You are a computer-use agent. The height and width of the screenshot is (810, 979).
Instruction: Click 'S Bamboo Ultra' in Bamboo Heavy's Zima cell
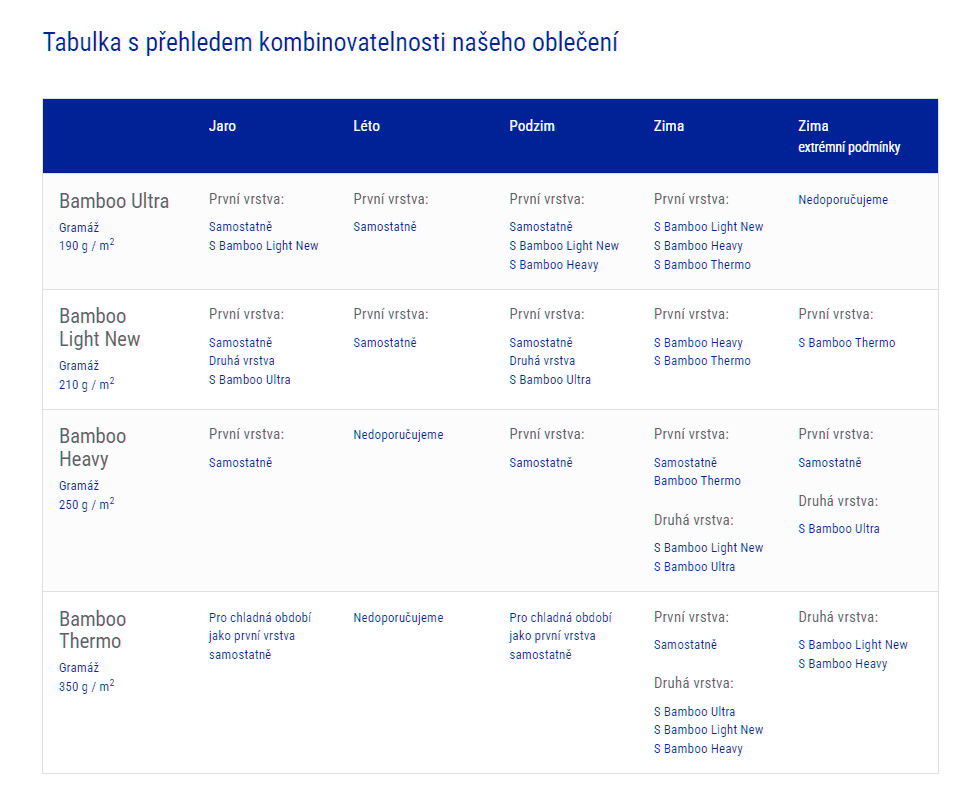pyautogui.click(x=694, y=567)
